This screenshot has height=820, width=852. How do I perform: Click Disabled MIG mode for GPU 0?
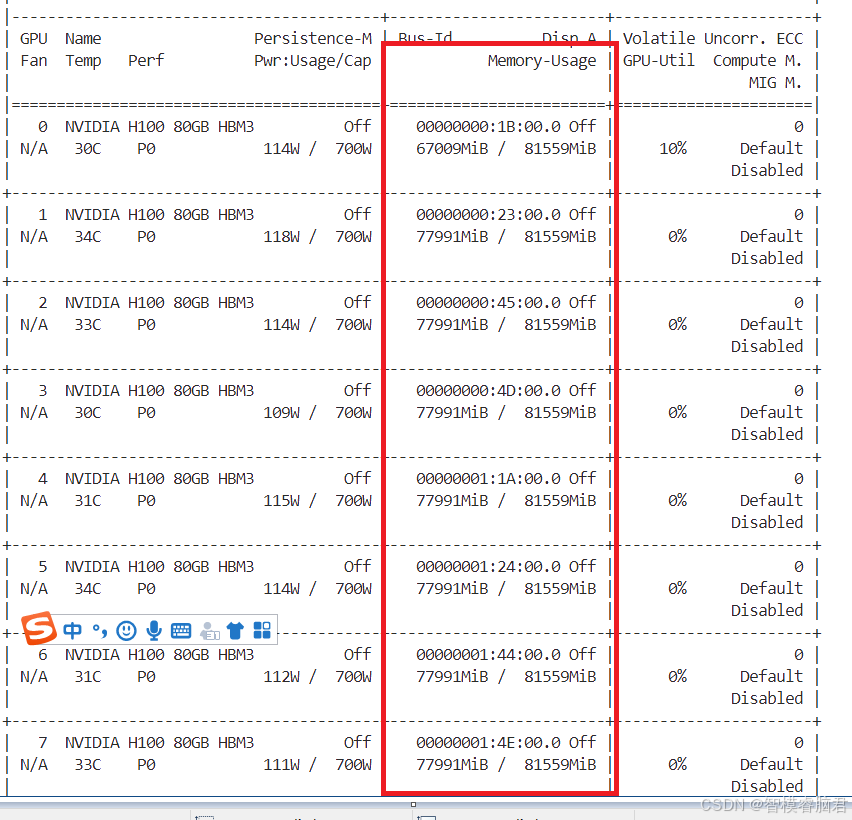click(x=767, y=171)
